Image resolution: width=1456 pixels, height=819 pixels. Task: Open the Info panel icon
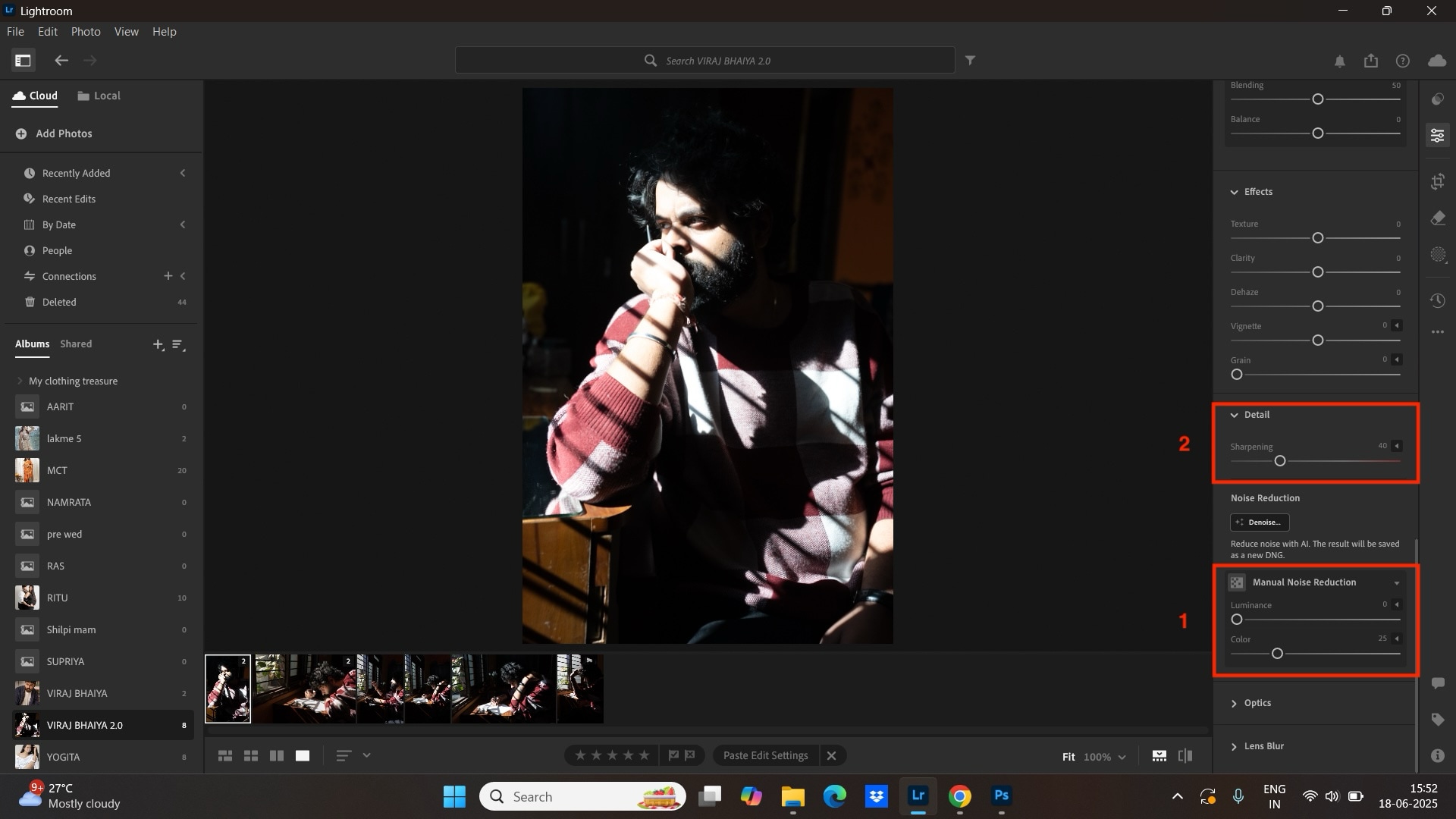[1438, 756]
